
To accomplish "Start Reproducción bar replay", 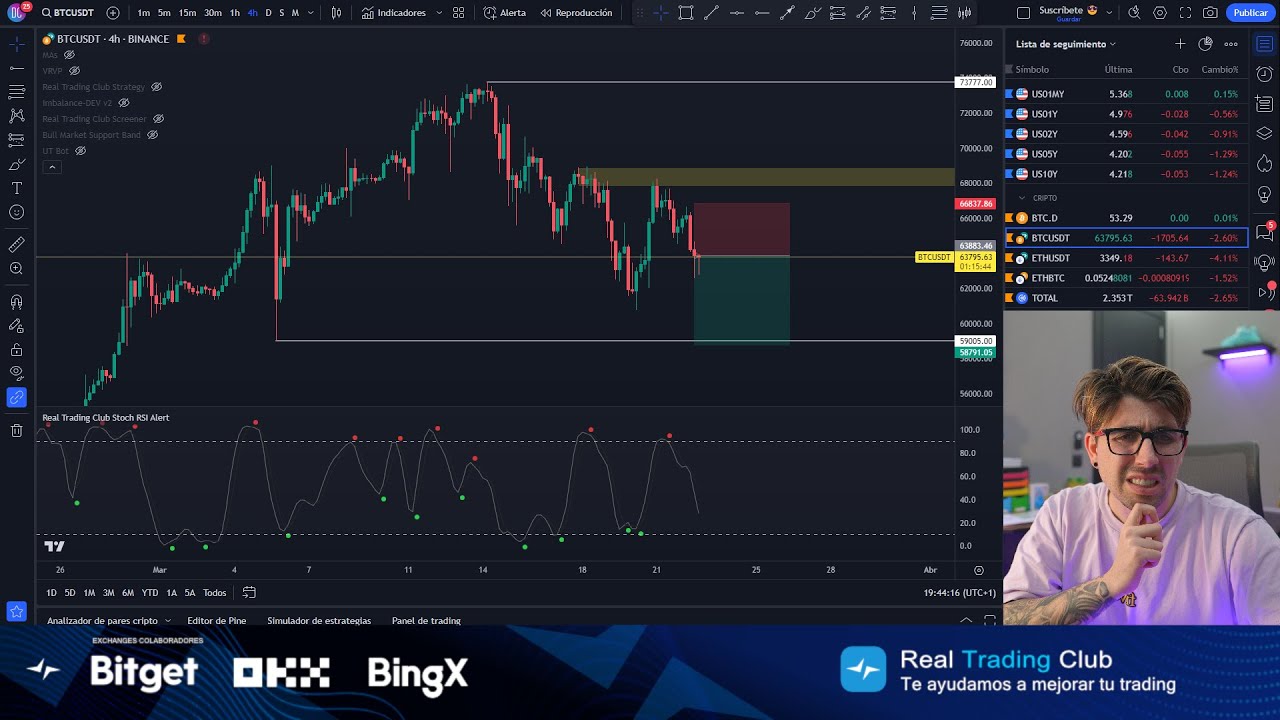I will point(576,13).
